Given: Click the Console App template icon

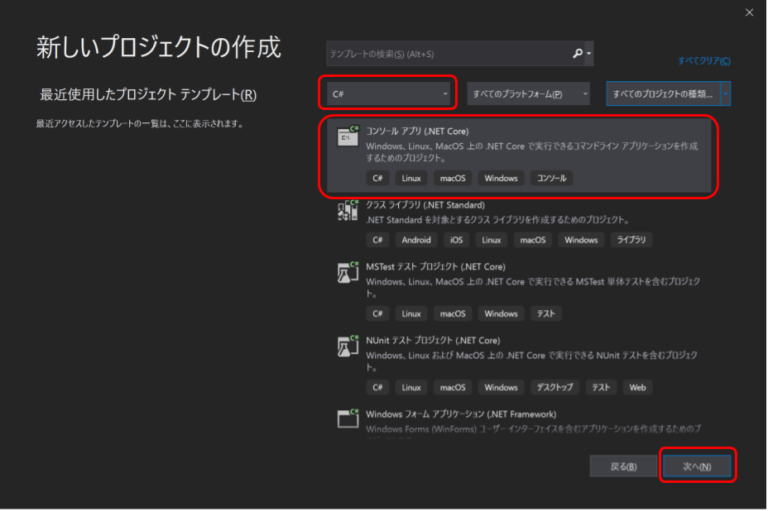Looking at the screenshot, I should pyautogui.click(x=348, y=137).
